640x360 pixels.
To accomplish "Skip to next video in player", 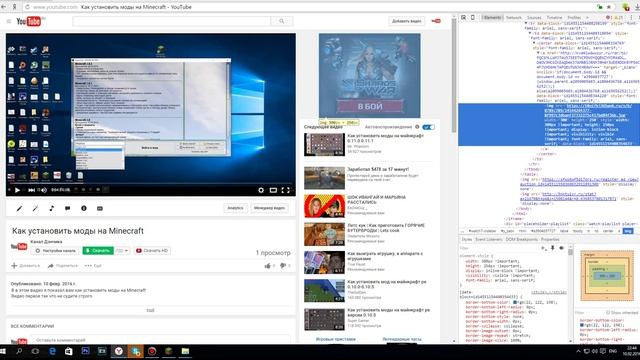I will pos(31,190).
